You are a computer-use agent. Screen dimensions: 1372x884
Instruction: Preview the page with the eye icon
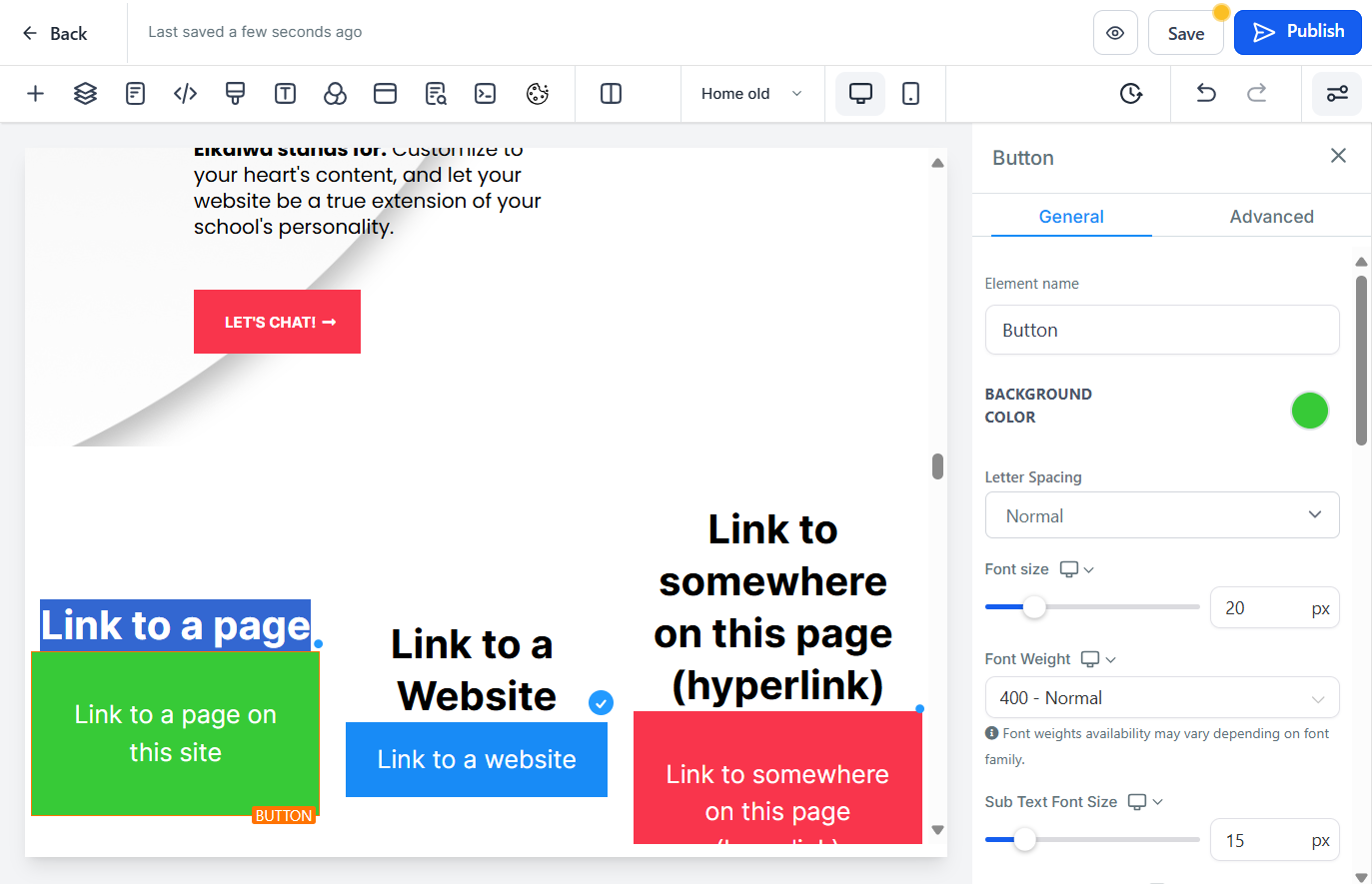(x=1115, y=33)
